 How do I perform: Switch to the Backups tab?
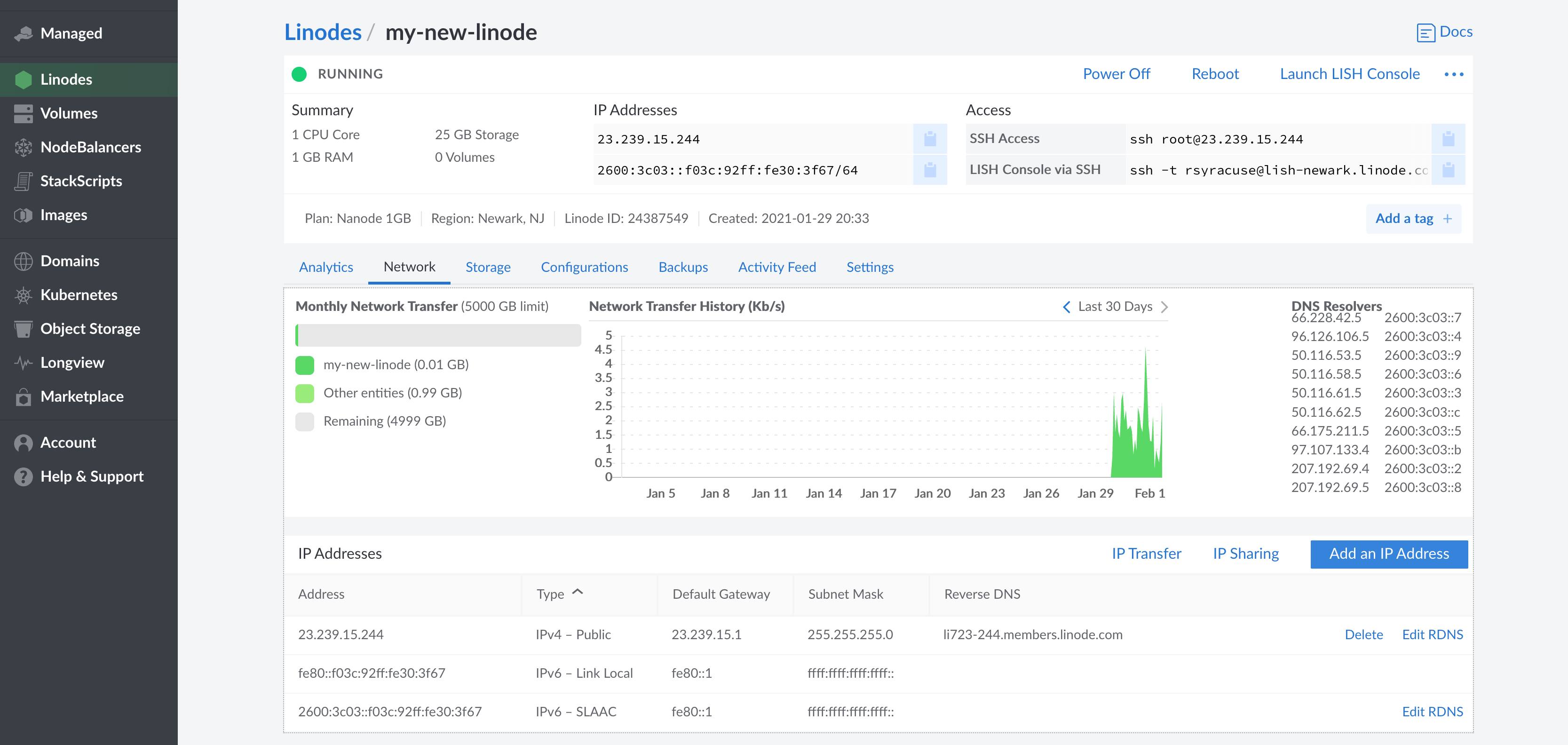coord(683,267)
